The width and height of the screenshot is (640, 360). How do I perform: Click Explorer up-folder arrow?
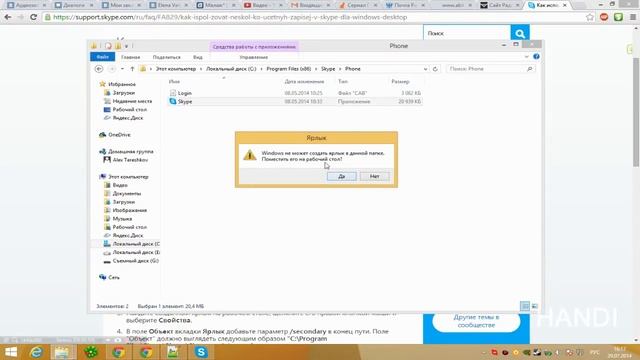132,69
